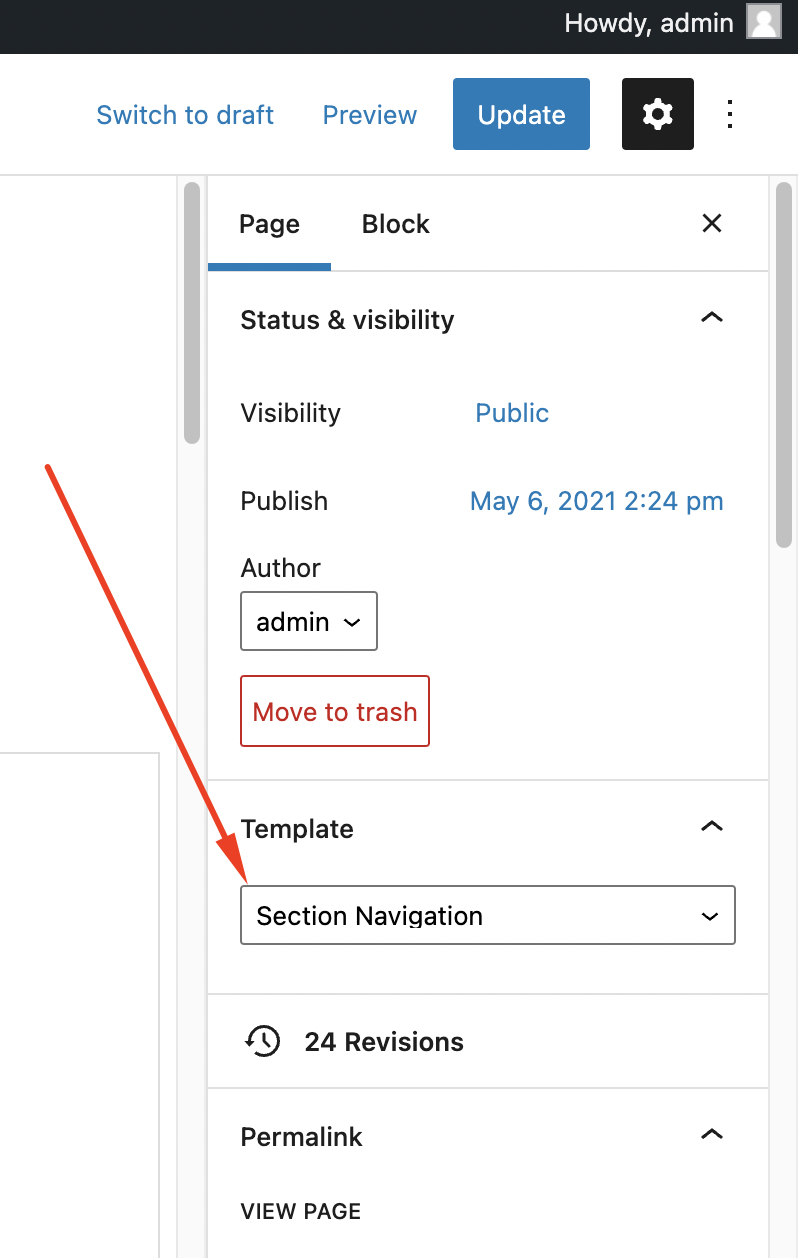Switch to the Block tab

click(x=395, y=224)
